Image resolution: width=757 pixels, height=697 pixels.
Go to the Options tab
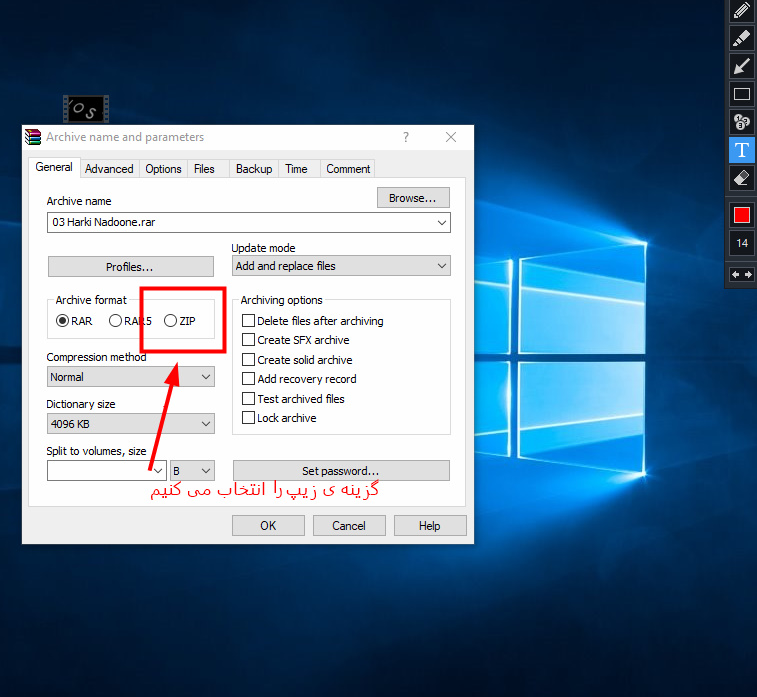point(163,169)
